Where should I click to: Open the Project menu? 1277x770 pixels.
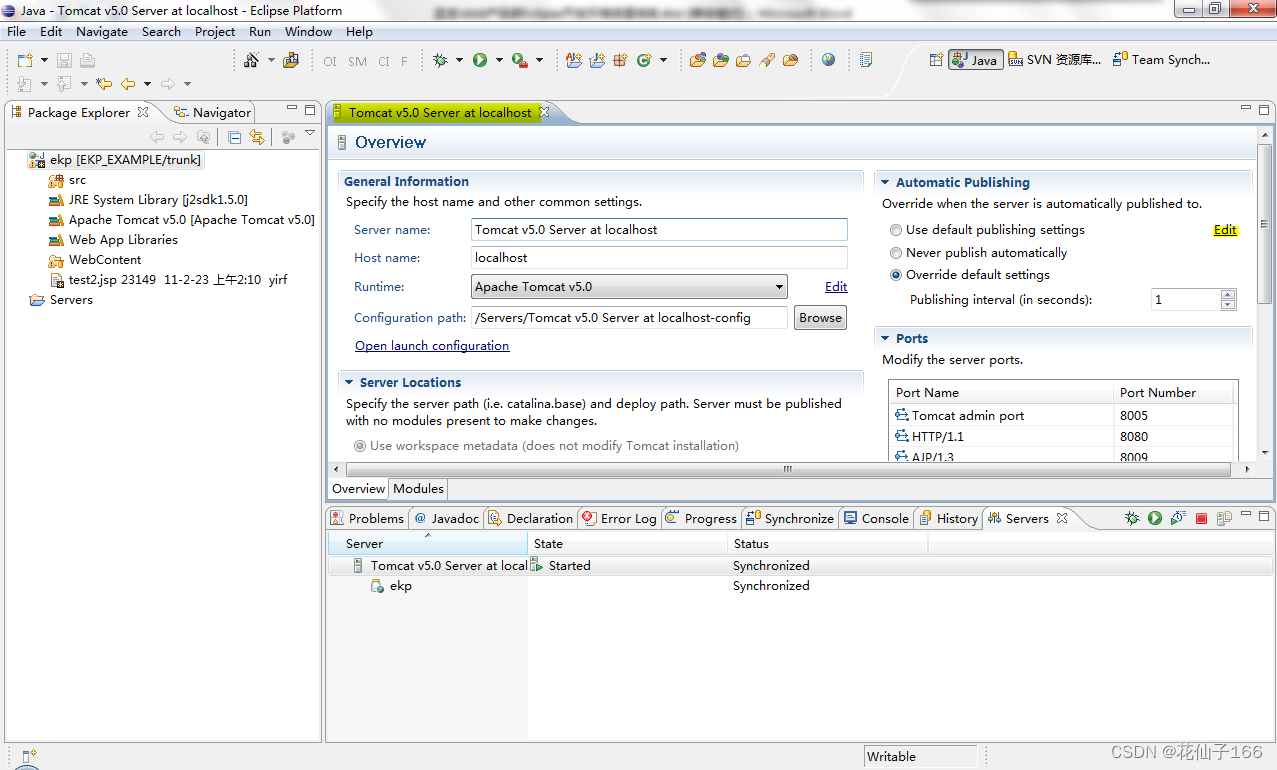coord(215,31)
